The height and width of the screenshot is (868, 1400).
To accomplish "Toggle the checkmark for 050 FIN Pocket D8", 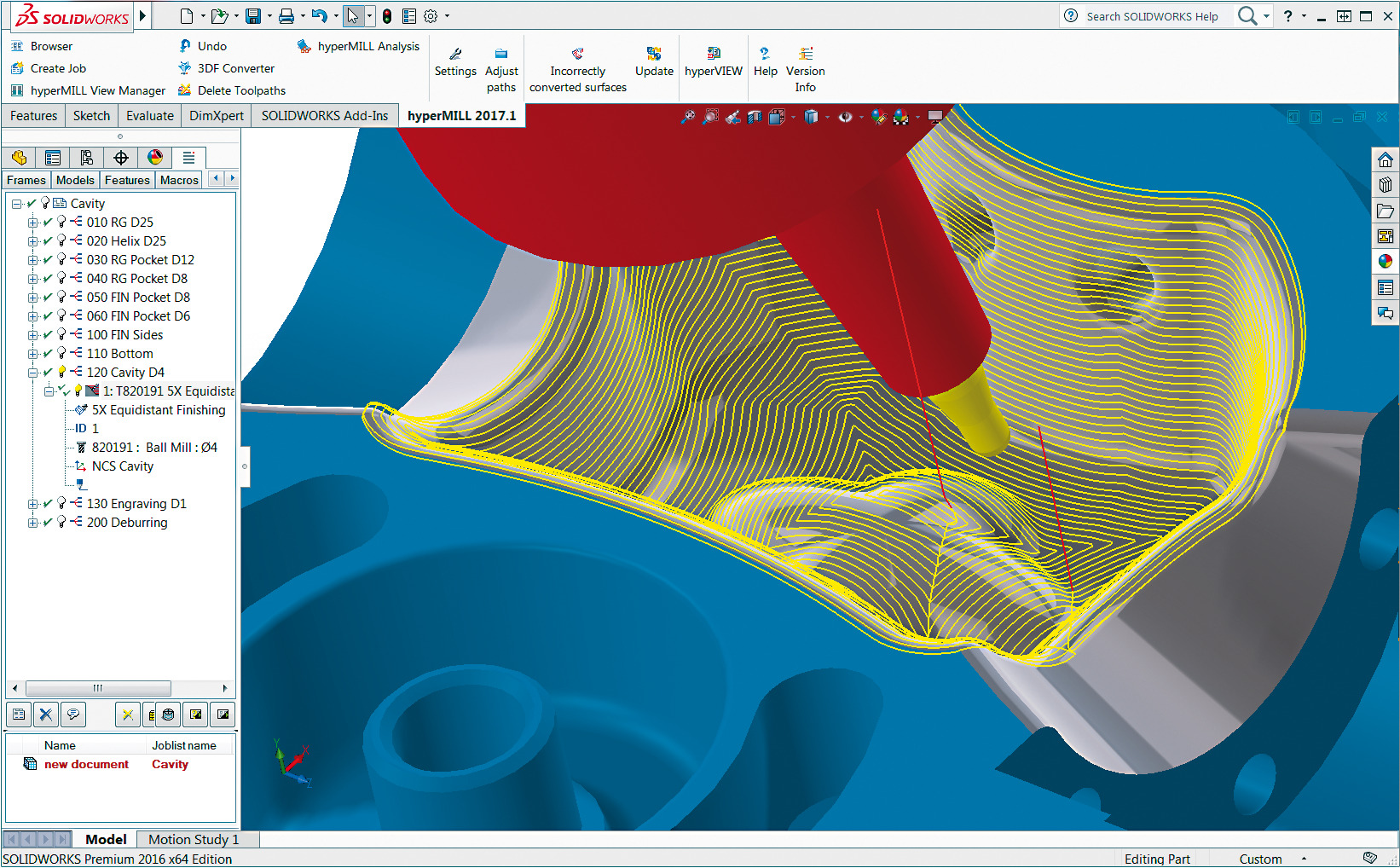I will pyautogui.click(x=48, y=298).
